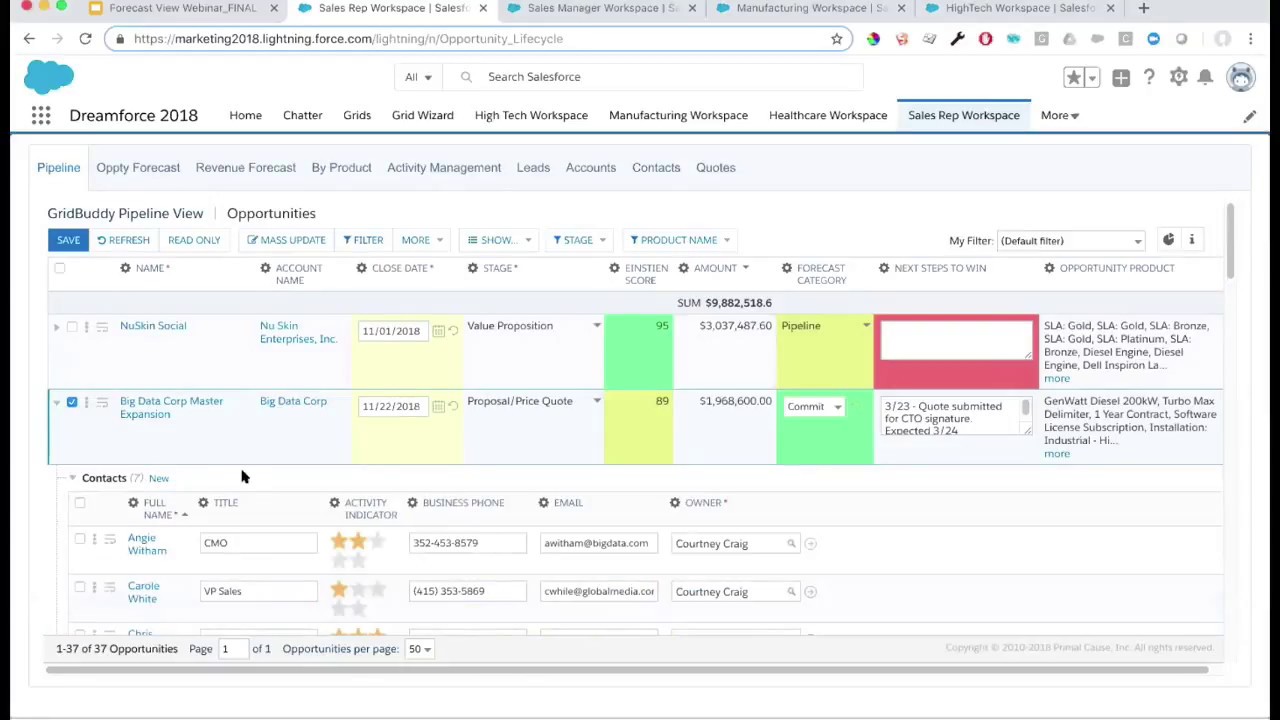Click the MASS UPDATE button

coord(286,240)
